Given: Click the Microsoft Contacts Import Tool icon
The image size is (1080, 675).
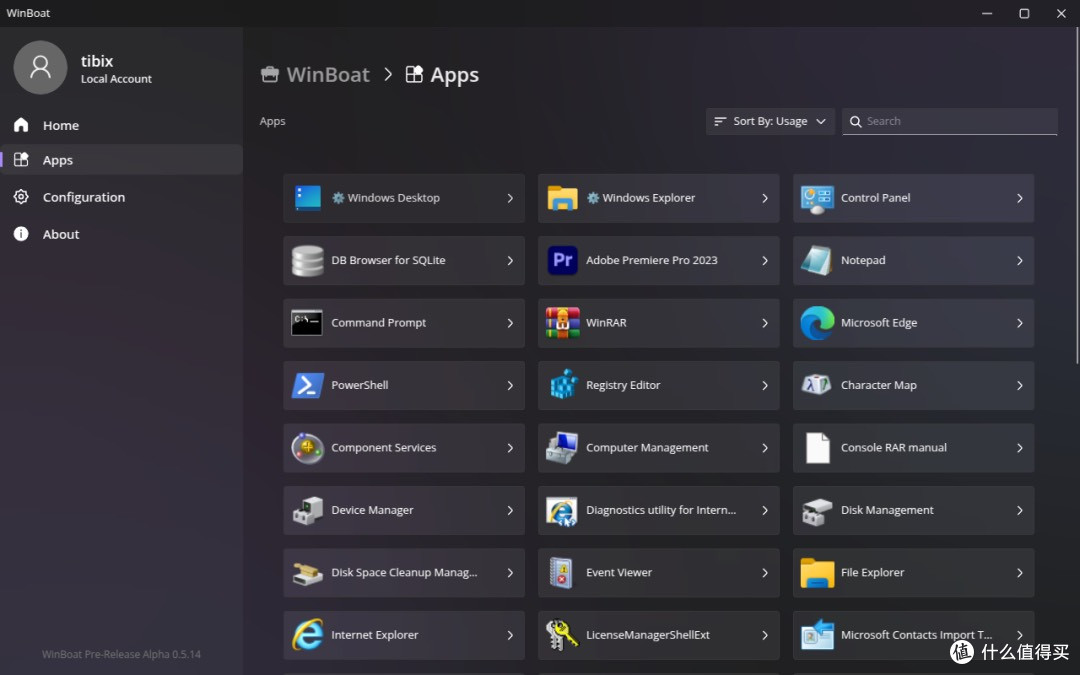Looking at the screenshot, I should (817, 635).
